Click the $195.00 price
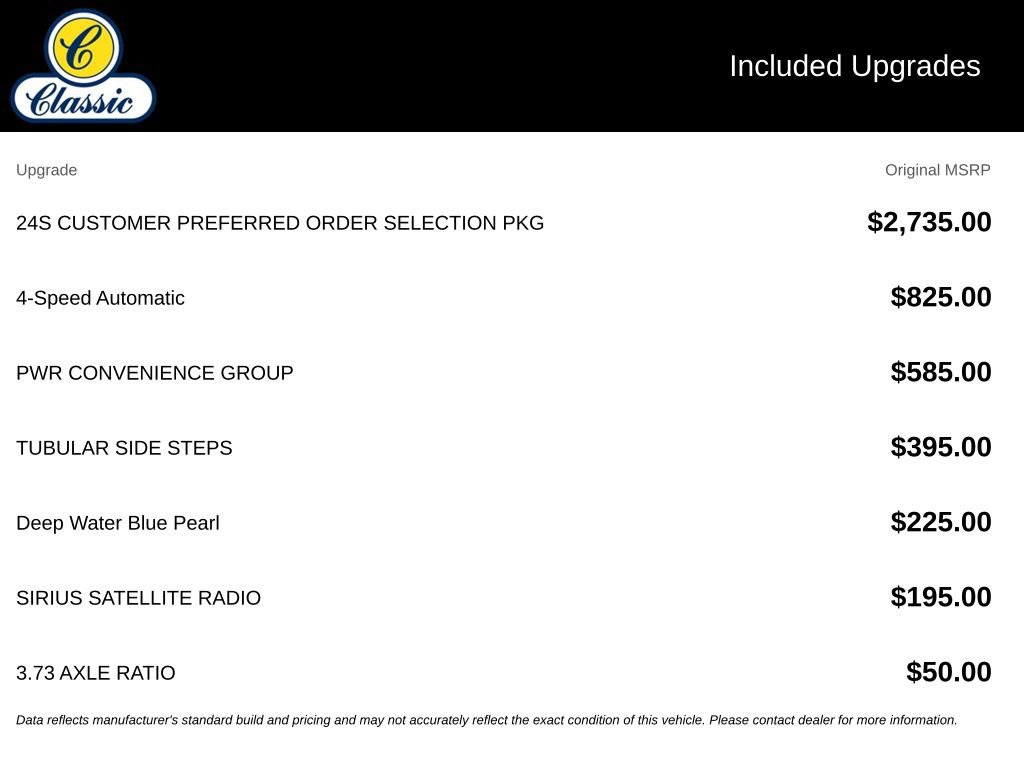 click(940, 598)
